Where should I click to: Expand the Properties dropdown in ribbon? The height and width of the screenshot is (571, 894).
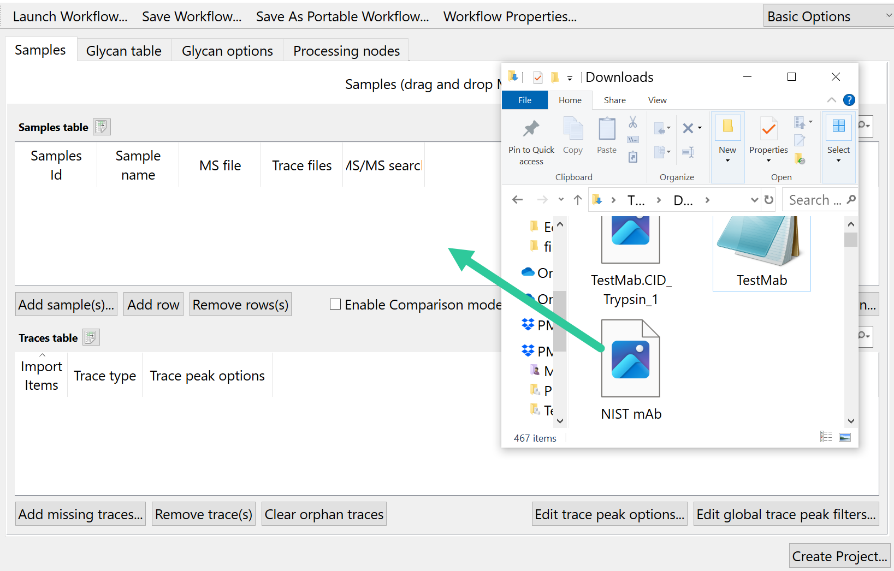[769, 161]
